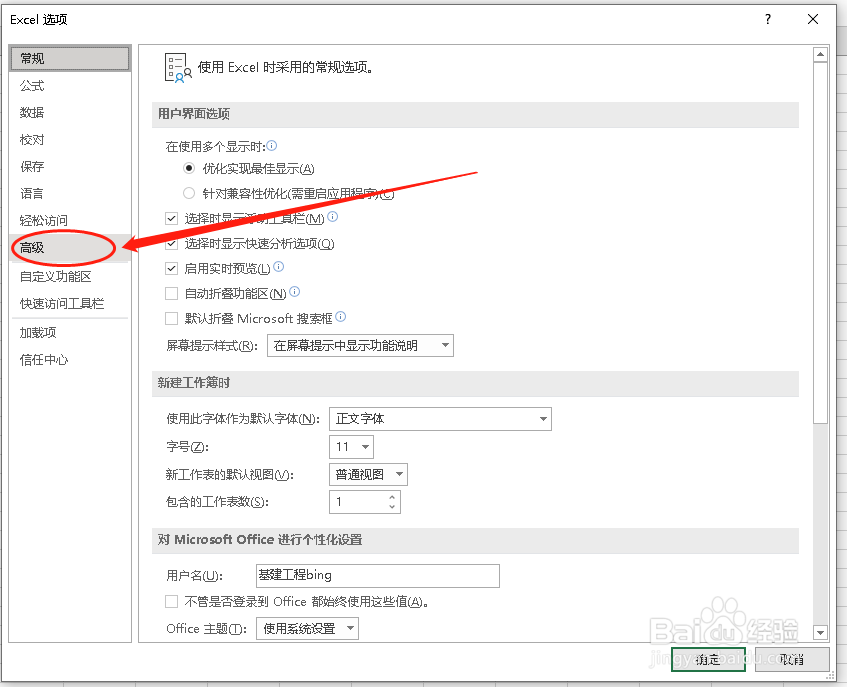Open the 加载项 category

tap(70, 333)
